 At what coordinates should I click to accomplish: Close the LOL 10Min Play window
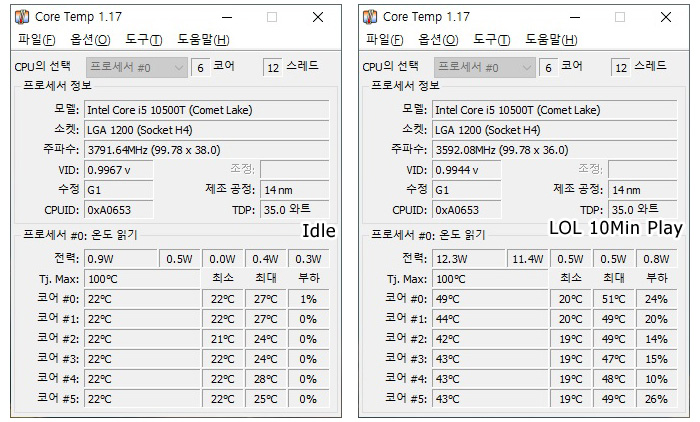[x=666, y=17]
